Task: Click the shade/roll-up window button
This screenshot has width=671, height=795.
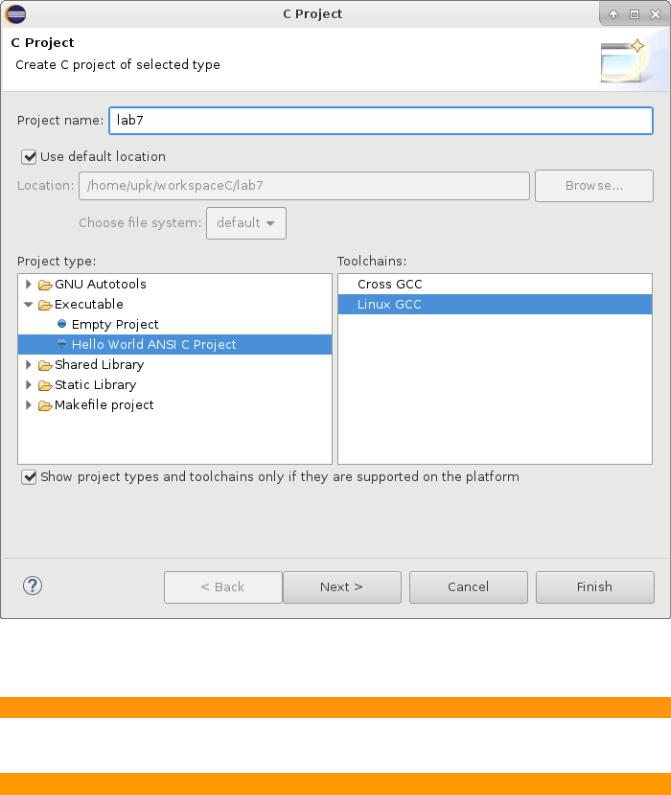Action: [x=613, y=14]
